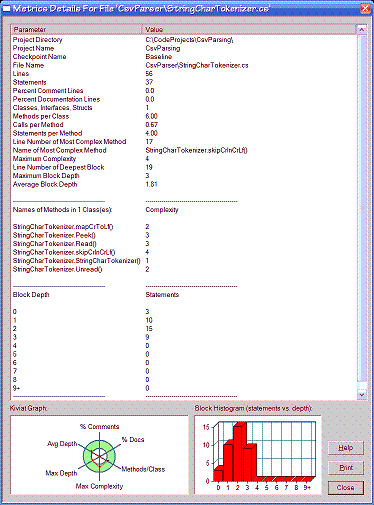Select the StringCharTokenizer.Read() method row
The width and height of the screenshot is (374, 505).
point(184,244)
